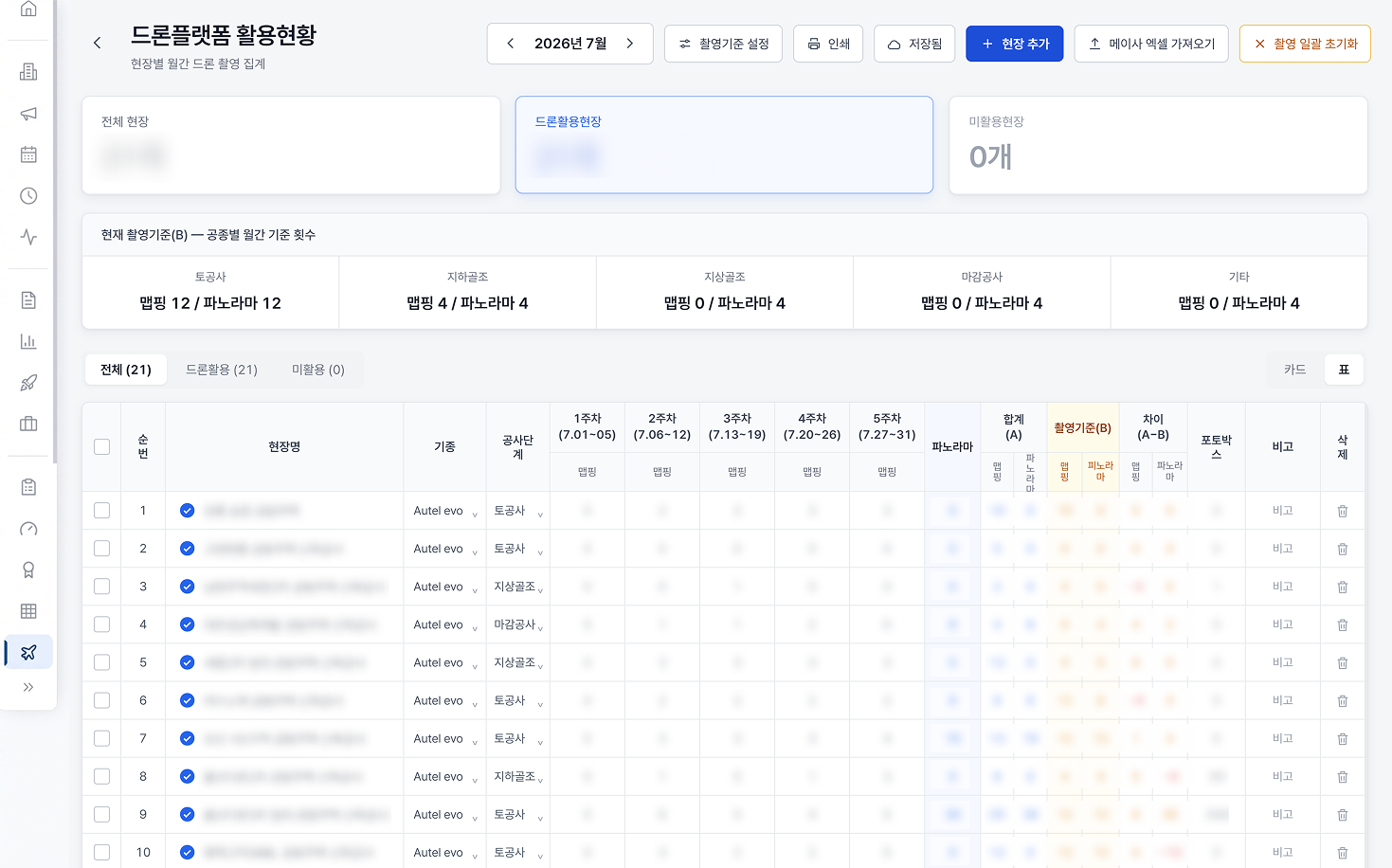The height and width of the screenshot is (868, 1392).
Task: Open the 지상골조 stage dropdown in row 3
Action: [517, 587]
